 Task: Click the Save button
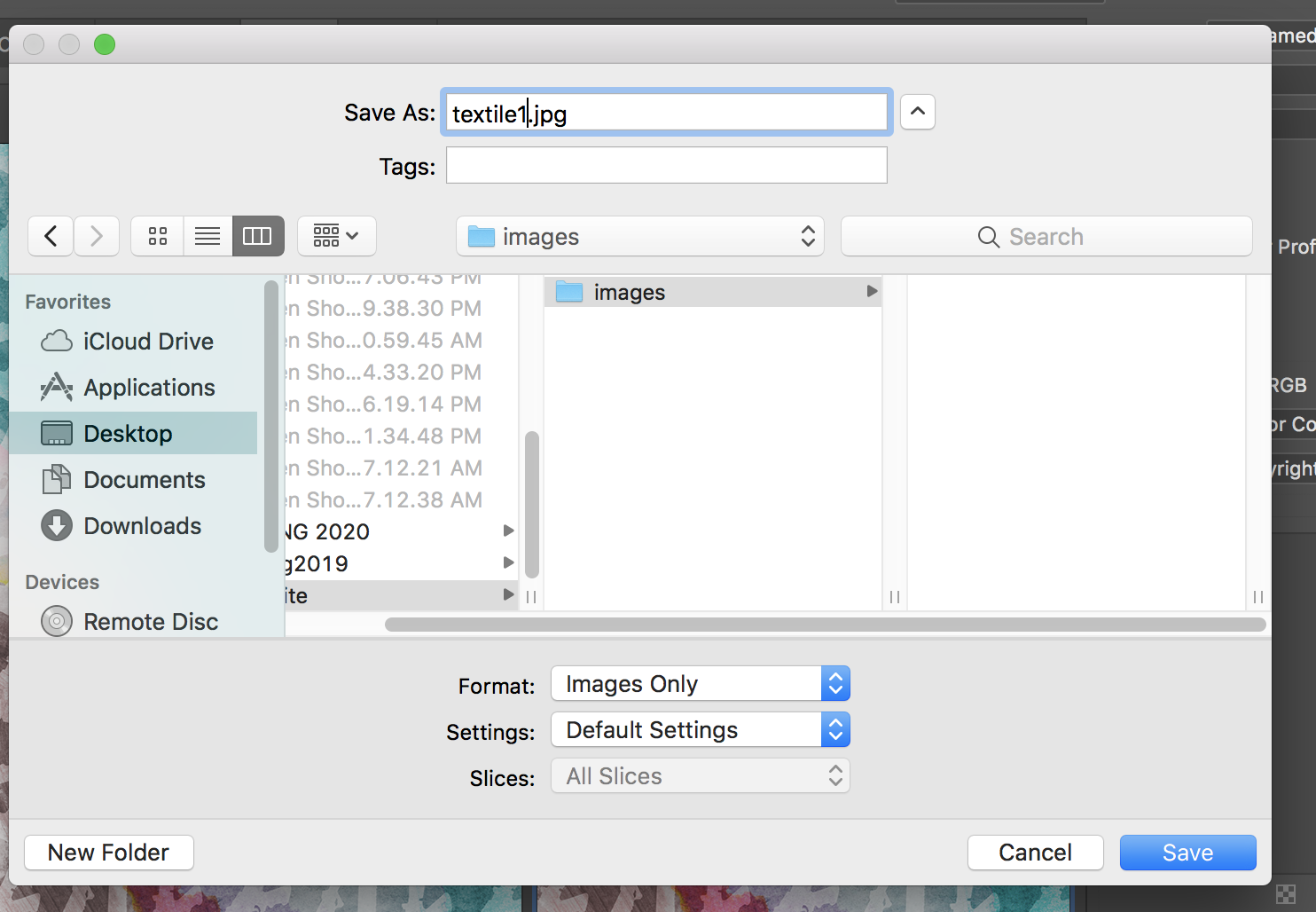pyautogui.click(x=1187, y=853)
